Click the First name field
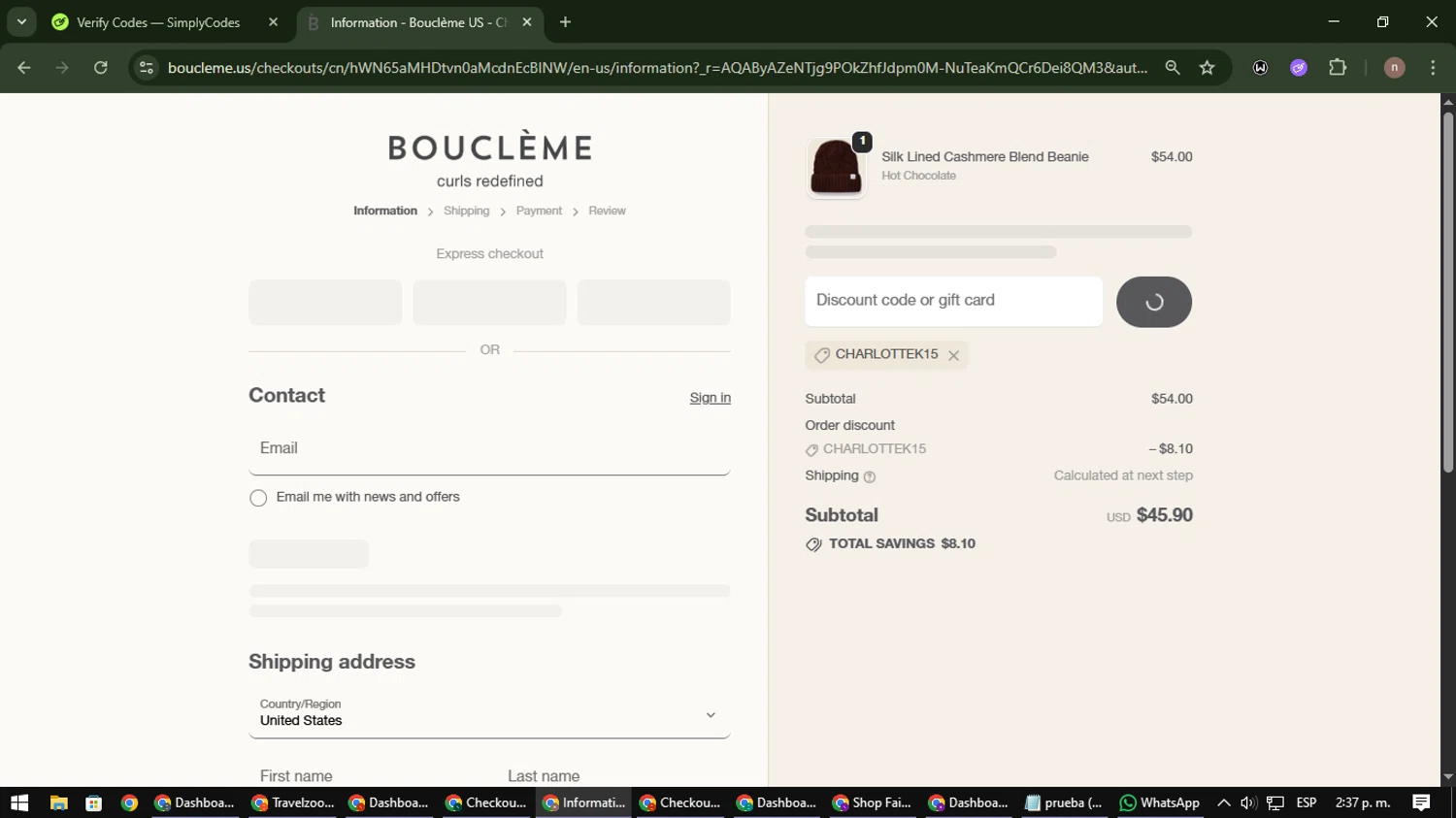Screen dimensions: 1456x818 point(367,776)
